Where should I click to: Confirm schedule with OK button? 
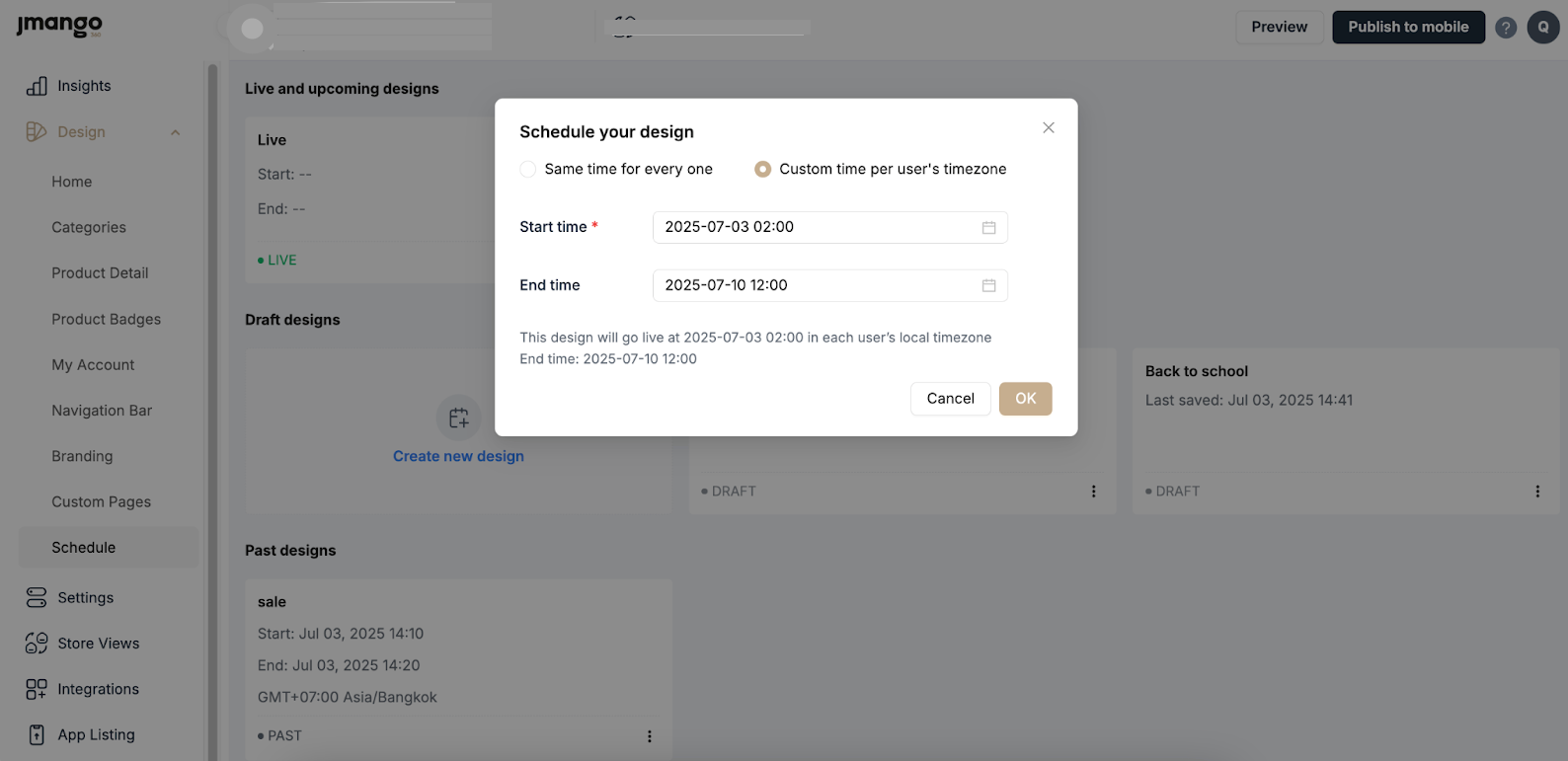click(1025, 399)
